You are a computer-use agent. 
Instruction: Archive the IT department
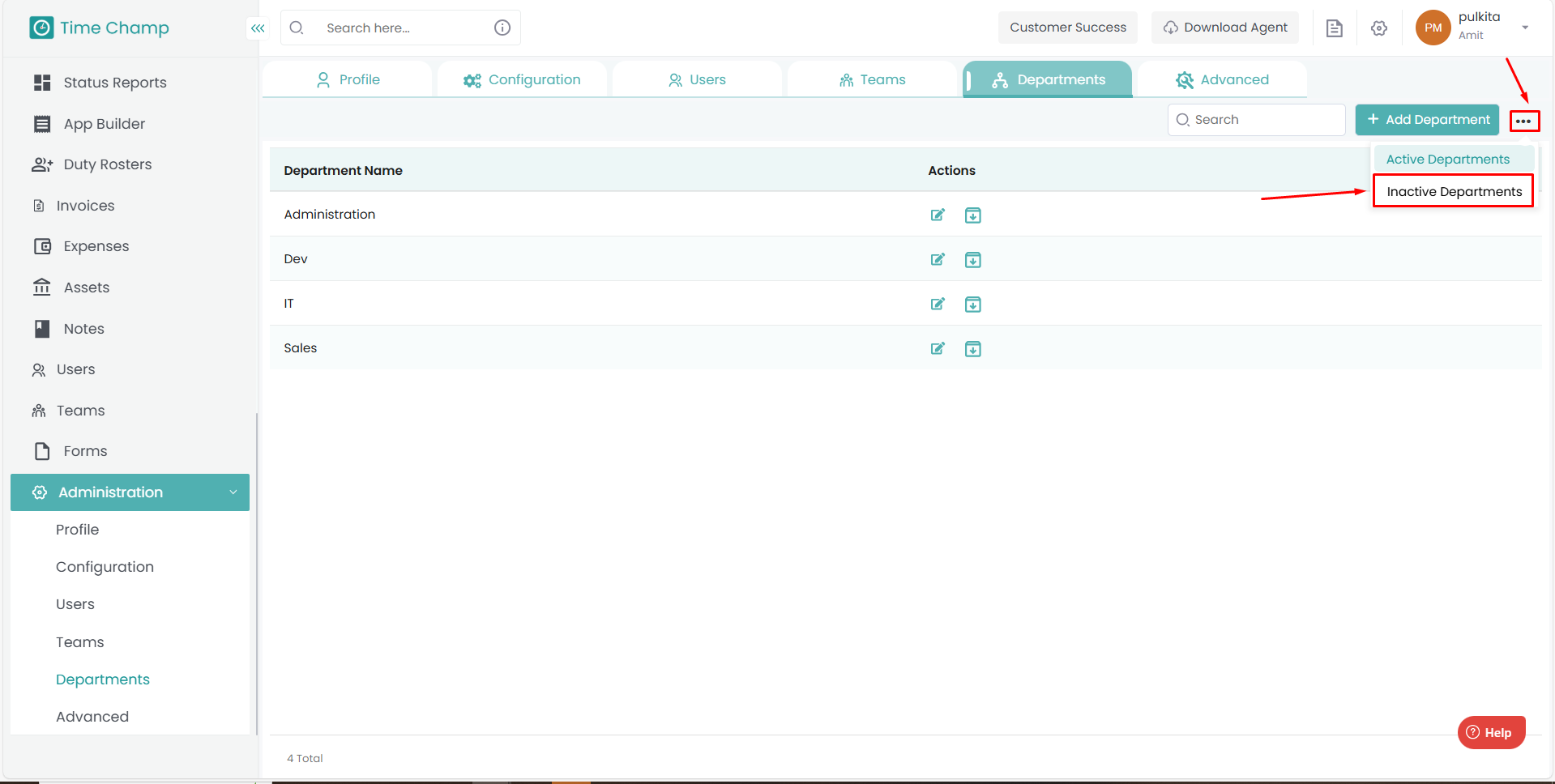click(x=973, y=304)
